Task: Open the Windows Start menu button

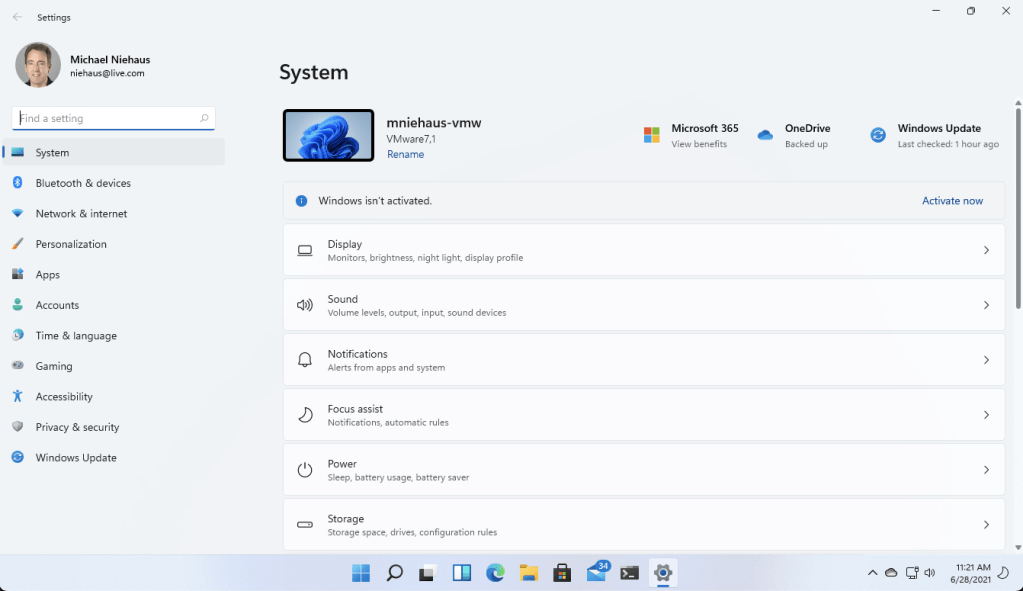Action: 361,573
